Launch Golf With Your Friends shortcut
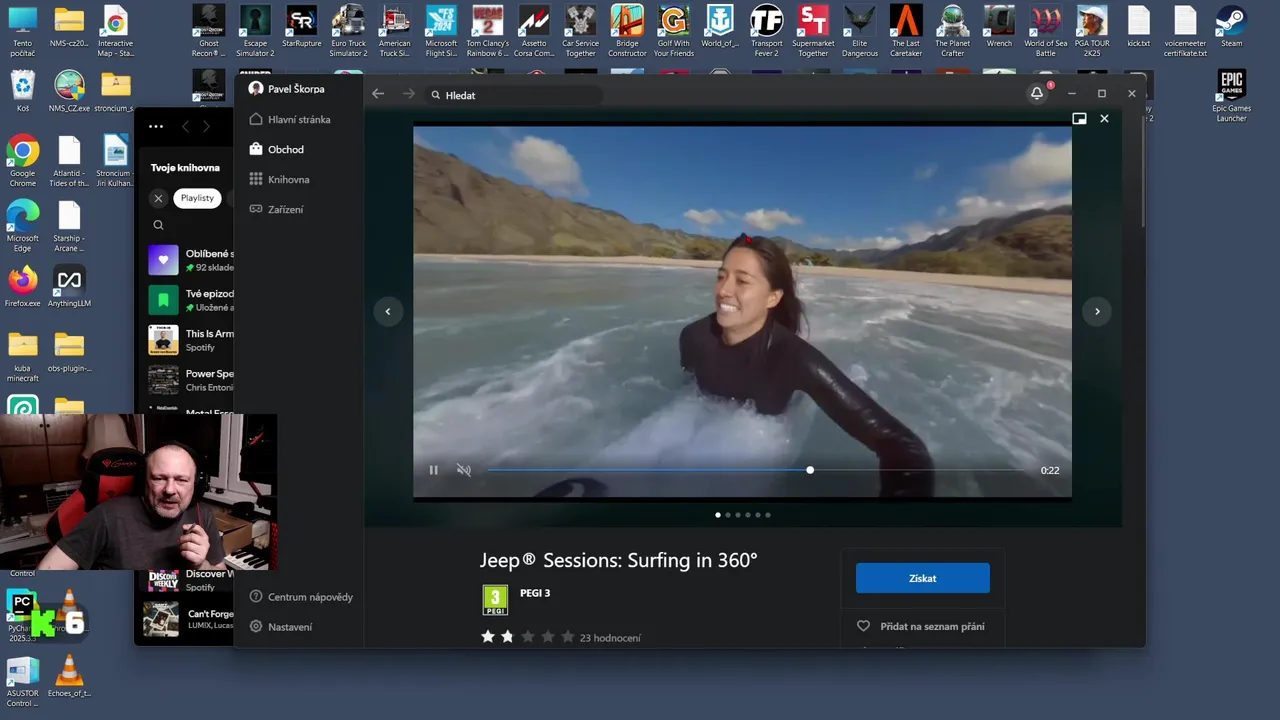The height and width of the screenshot is (720, 1280). (674, 31)
